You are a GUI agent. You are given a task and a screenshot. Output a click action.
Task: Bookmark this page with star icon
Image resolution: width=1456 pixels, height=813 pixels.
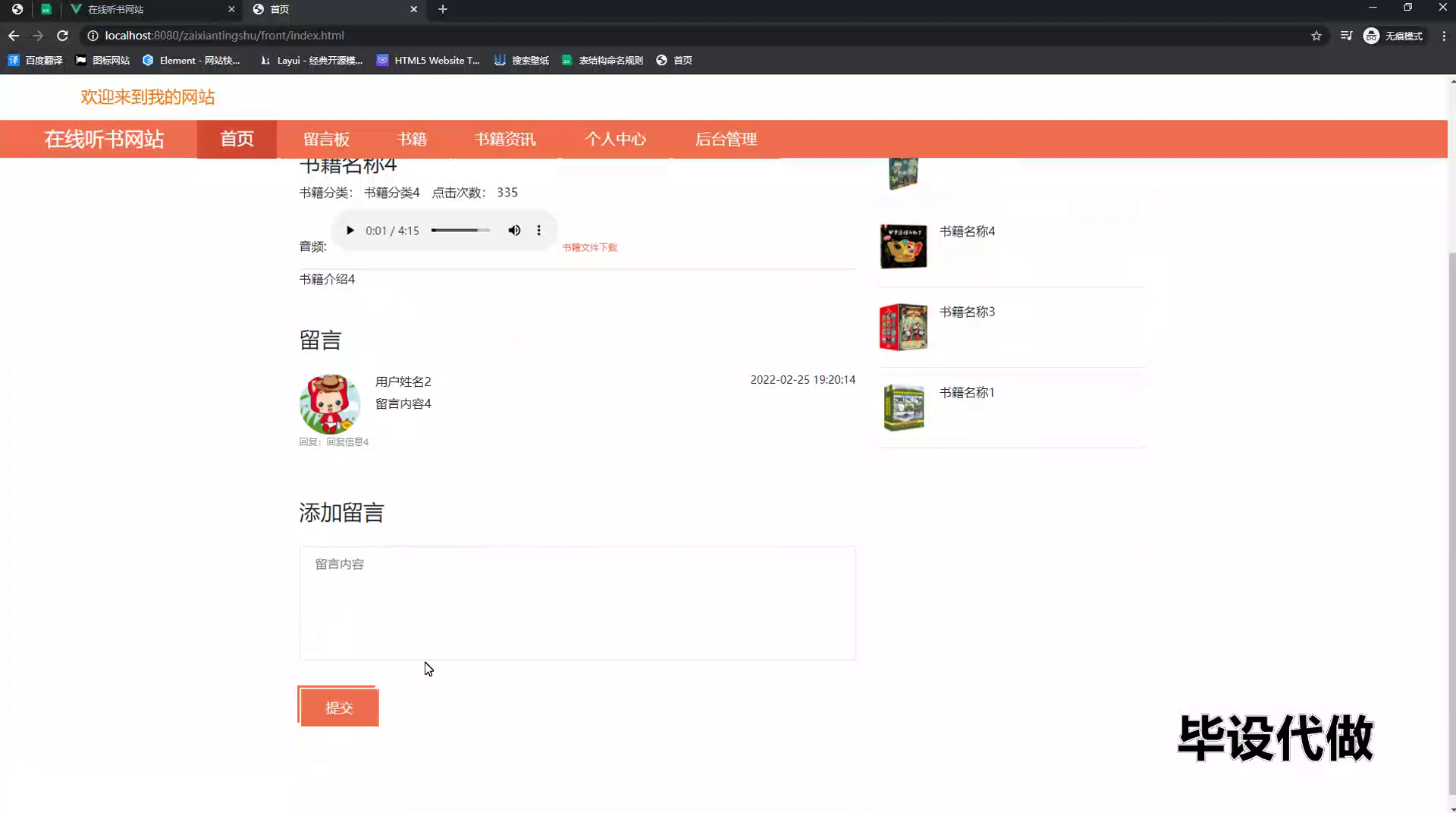1316,36
